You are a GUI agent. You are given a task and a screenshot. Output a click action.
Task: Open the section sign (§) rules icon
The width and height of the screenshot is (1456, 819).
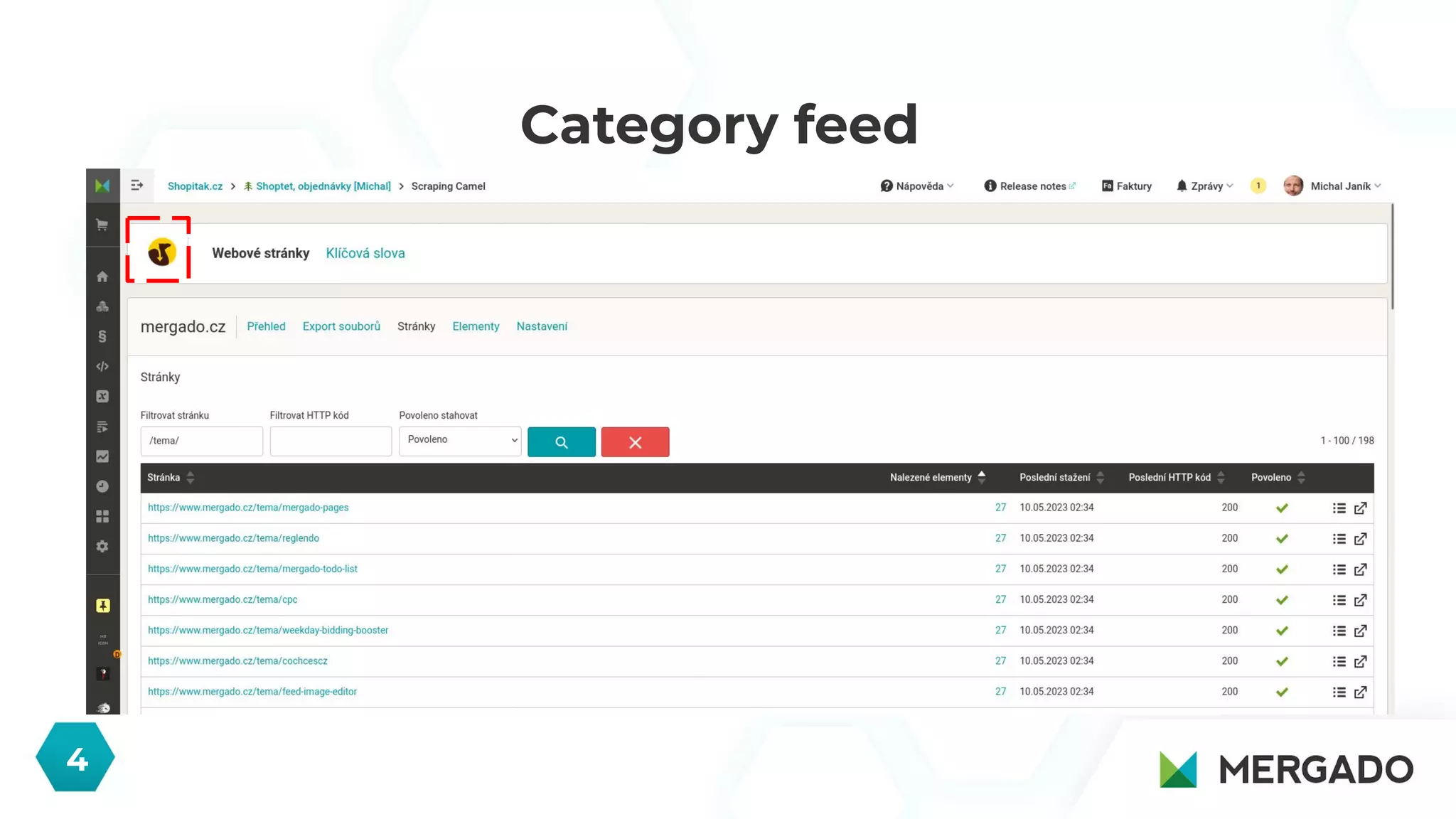[102, 336]
